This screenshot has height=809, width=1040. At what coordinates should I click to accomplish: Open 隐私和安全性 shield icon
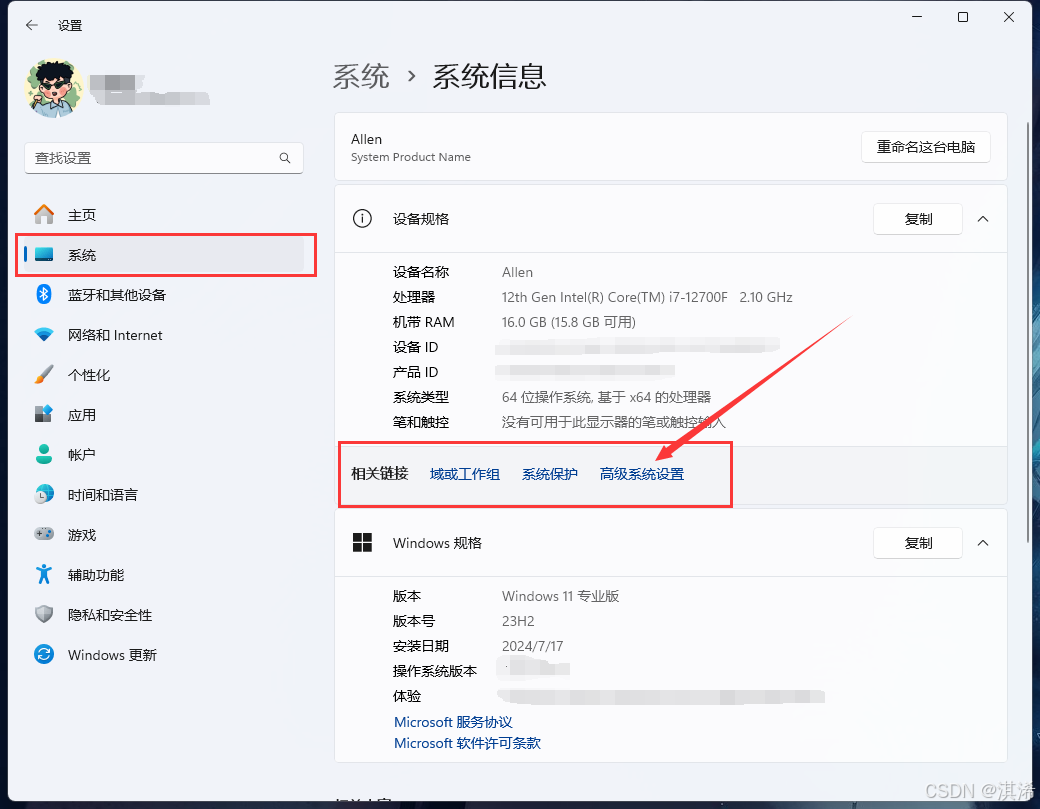click(44, 614)
